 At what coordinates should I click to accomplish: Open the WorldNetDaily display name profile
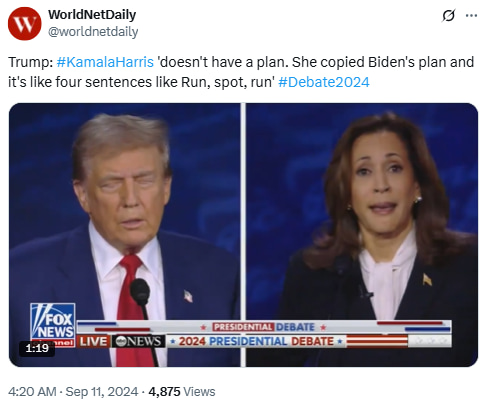click(x=92, y=15)
